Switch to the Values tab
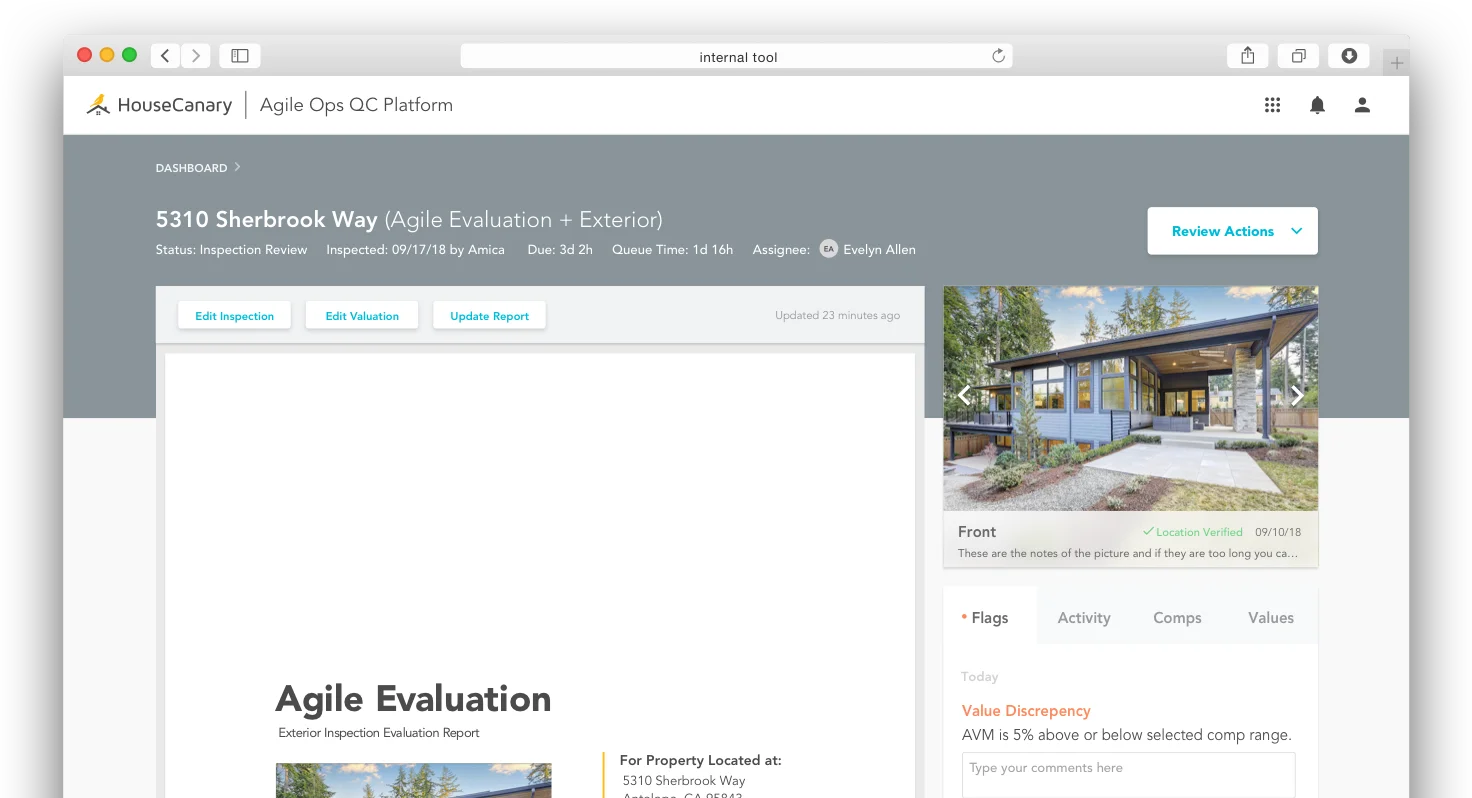 point(1271,618)
